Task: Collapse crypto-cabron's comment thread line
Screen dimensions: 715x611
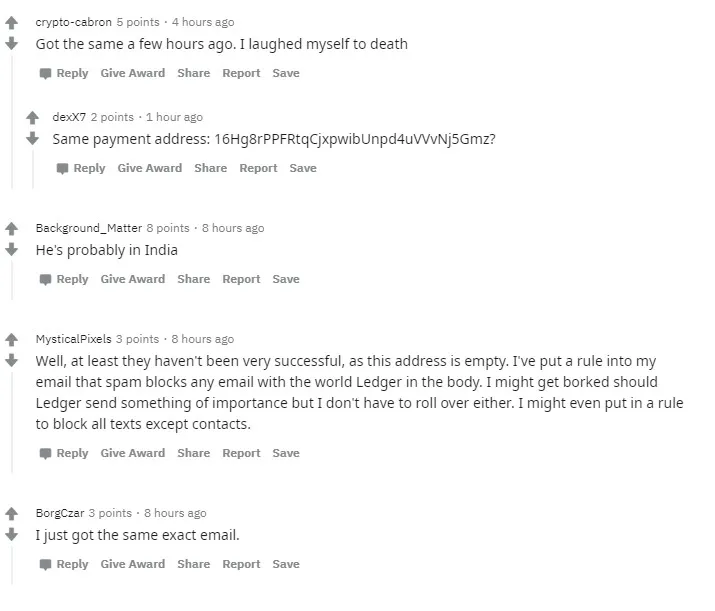Action: point(12,122)
